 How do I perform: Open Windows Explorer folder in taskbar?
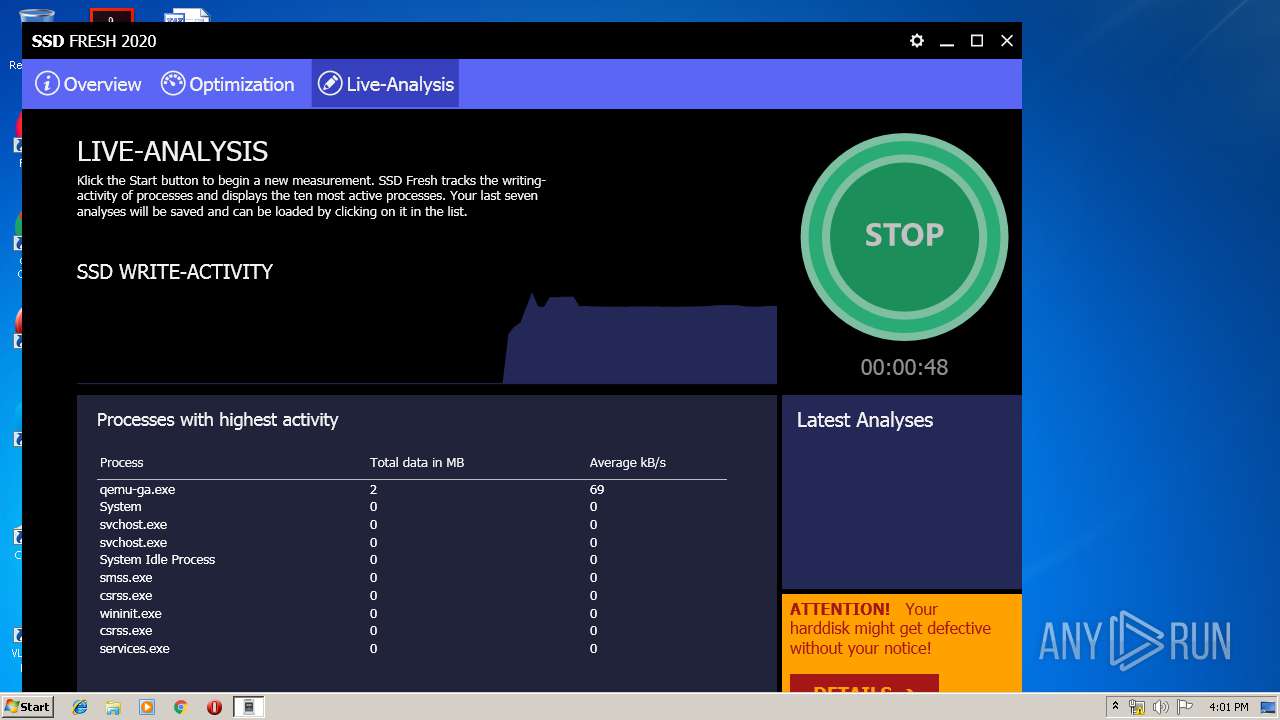pos(113,707)
